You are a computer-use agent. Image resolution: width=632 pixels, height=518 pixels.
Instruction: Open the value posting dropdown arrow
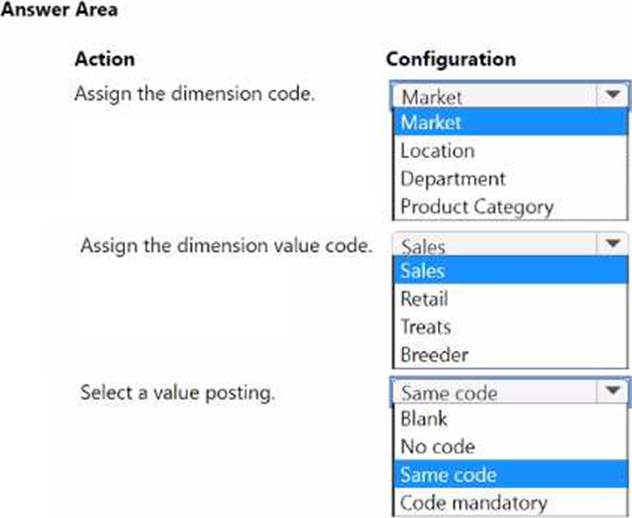click(611, 392)
